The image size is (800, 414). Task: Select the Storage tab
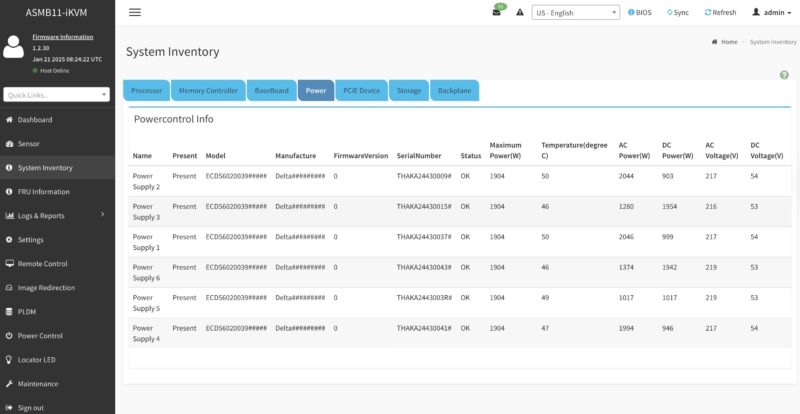[408, 90]
